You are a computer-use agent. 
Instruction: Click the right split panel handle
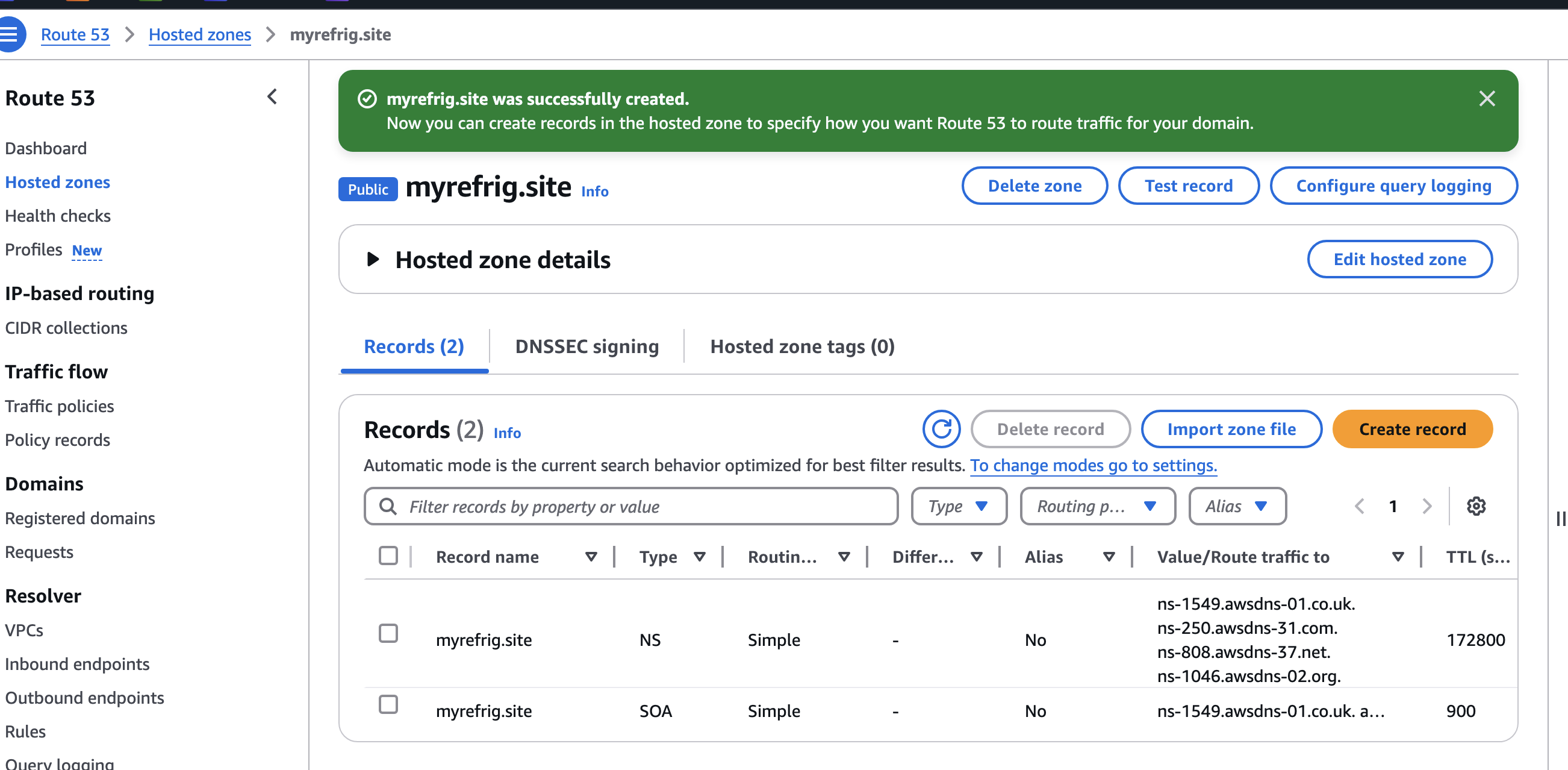pyautogui.click(x=1560, y=518)
